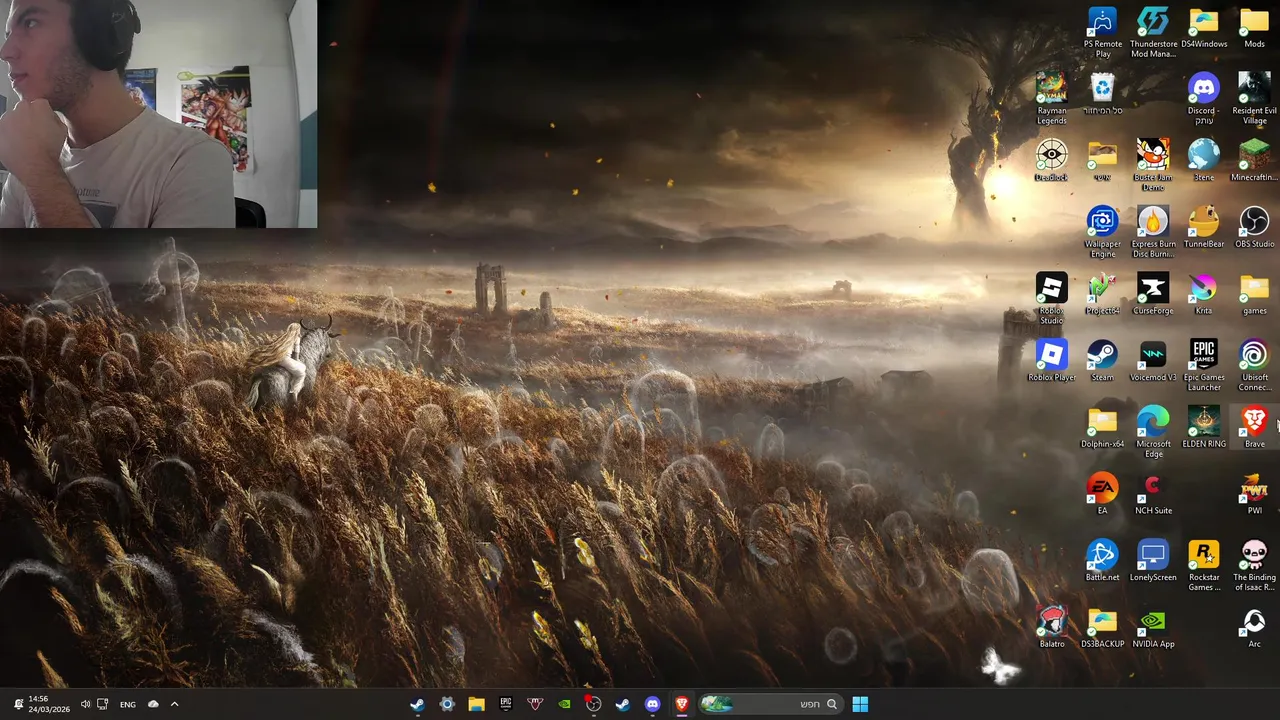
Task: Expand the hidden system tray icons chevron
Action: [x=174, y=704]
